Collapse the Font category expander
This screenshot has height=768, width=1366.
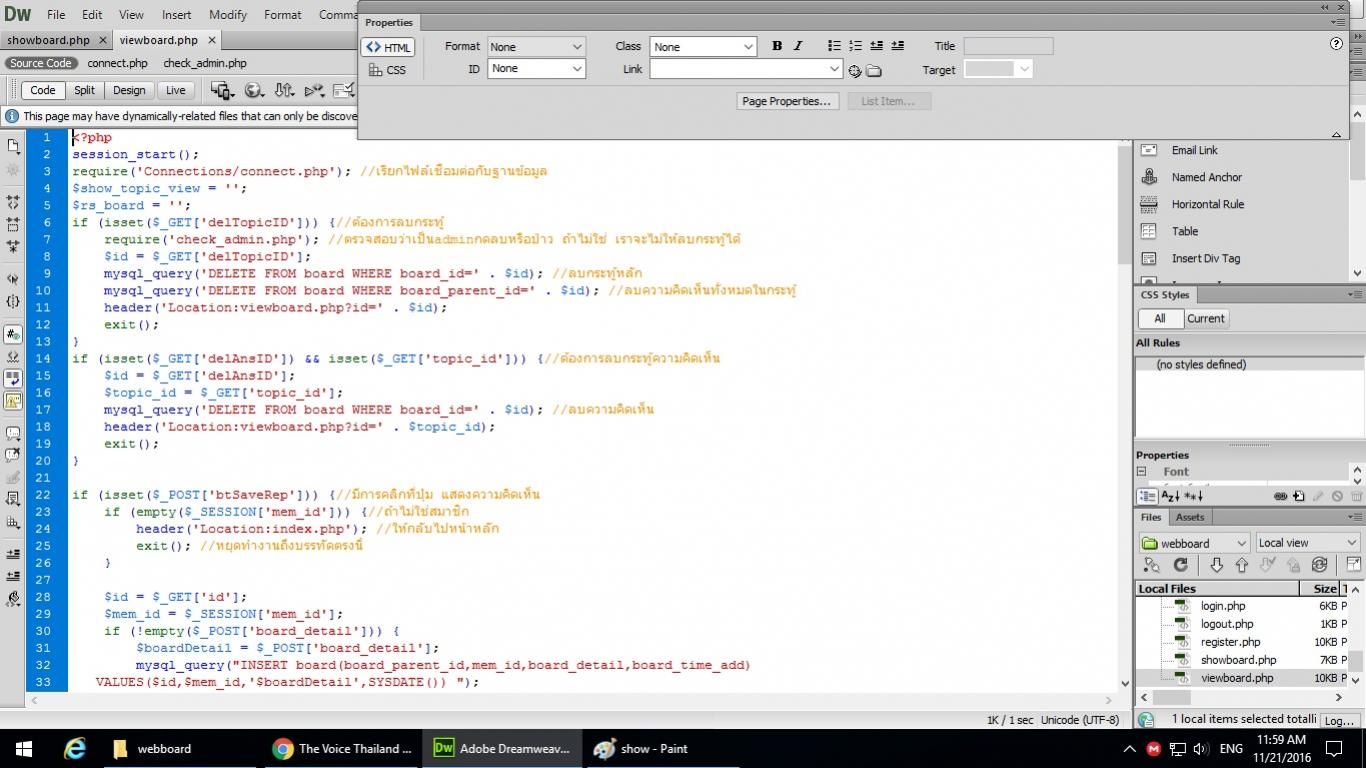pyautogui.click(x=1141, y=471)
